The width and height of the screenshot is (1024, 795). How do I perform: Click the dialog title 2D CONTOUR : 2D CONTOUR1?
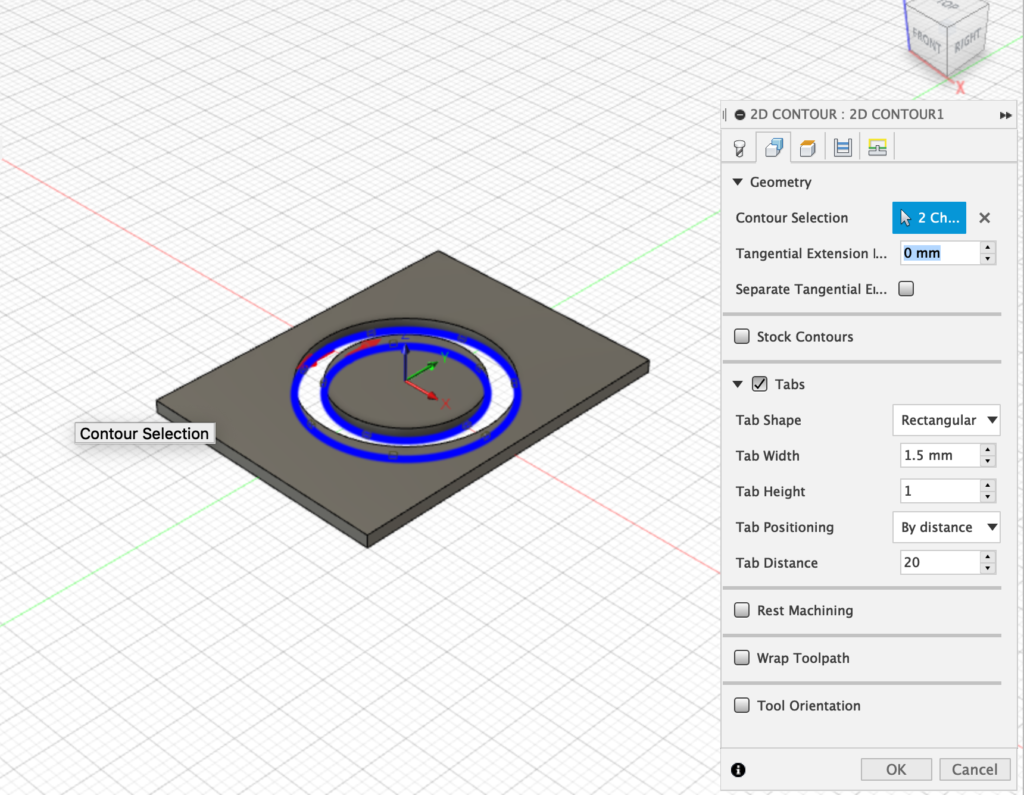point(846,115)
